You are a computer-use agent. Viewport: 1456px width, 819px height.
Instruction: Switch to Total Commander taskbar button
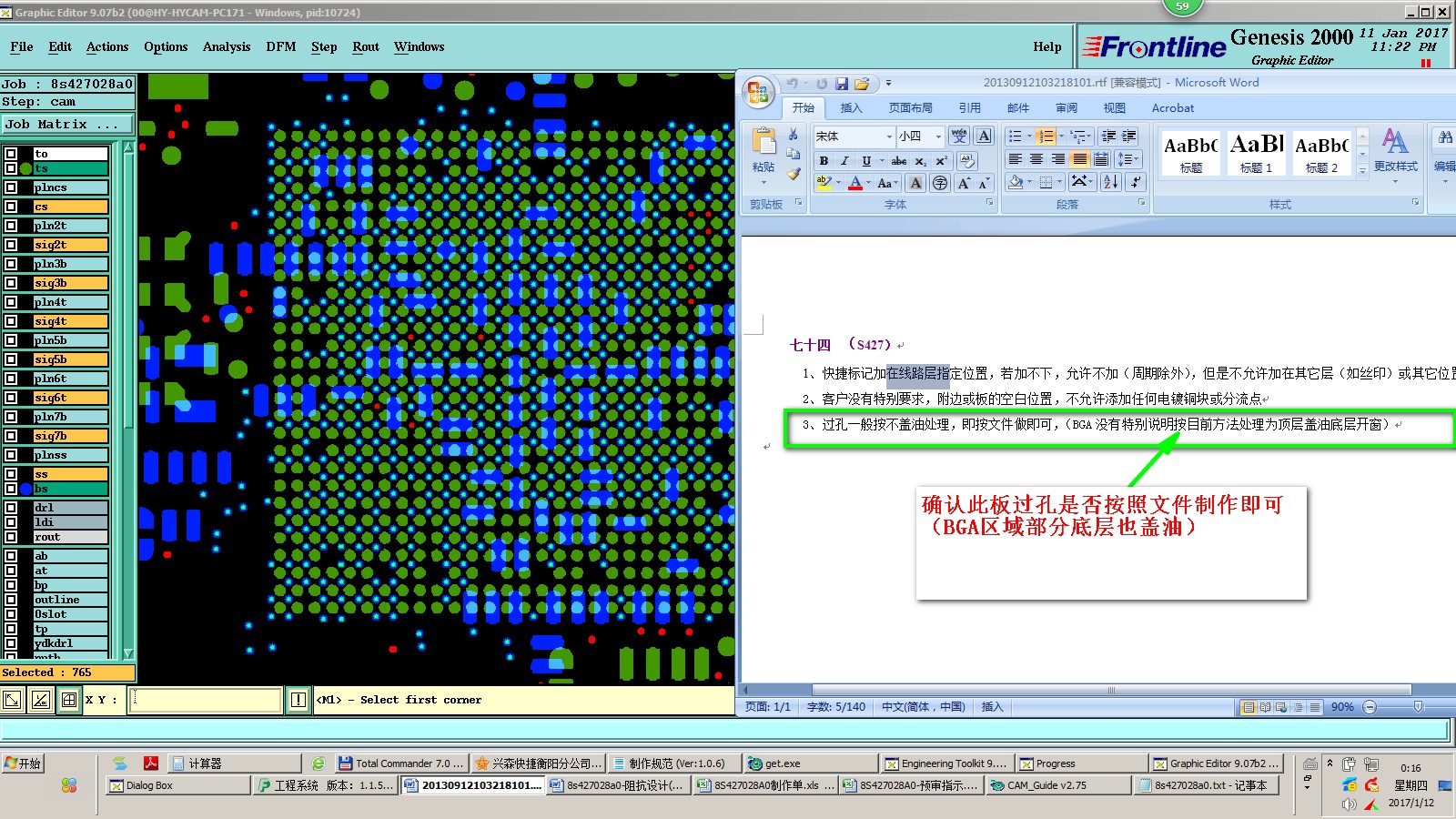[x=400, y=763]
